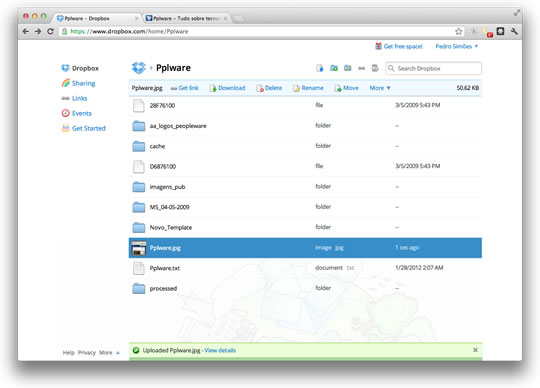The image size is (540, 388).
Task: Open the Pplware.jpg thumbnail preview
Action: point(139,248)
